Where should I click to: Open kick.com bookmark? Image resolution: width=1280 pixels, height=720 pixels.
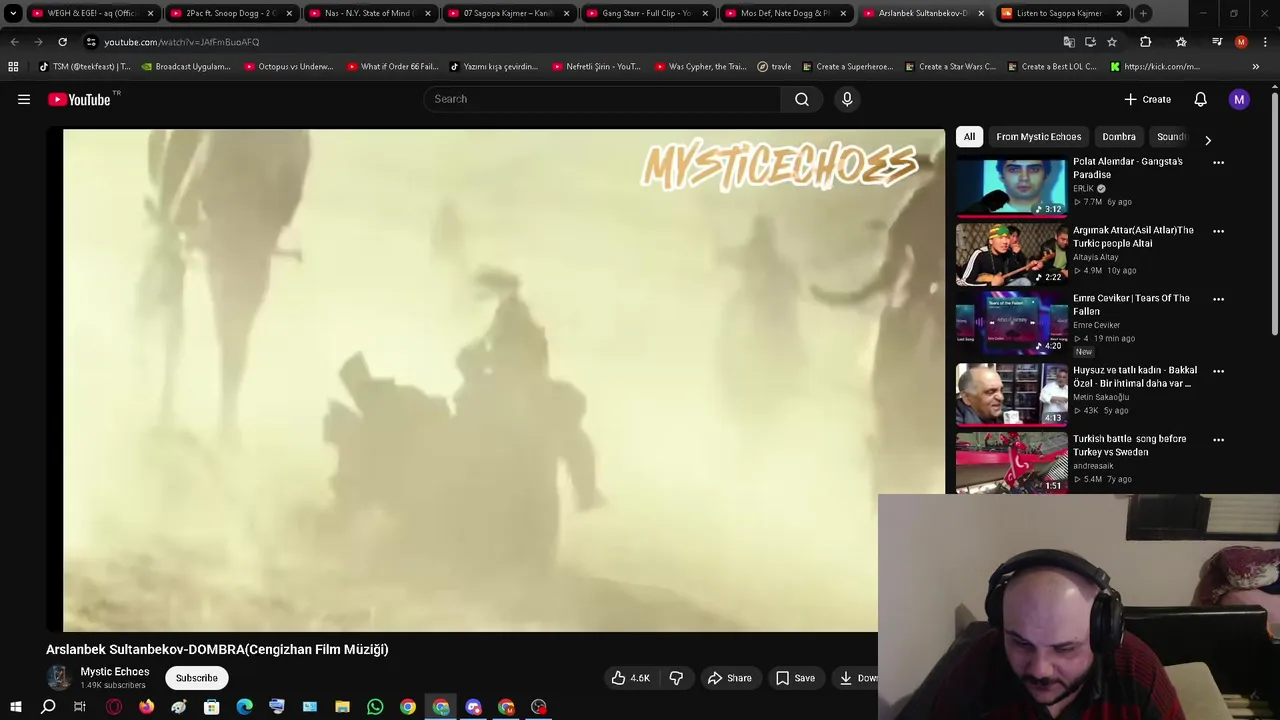pyautogui.click(x=1154, y=67)
